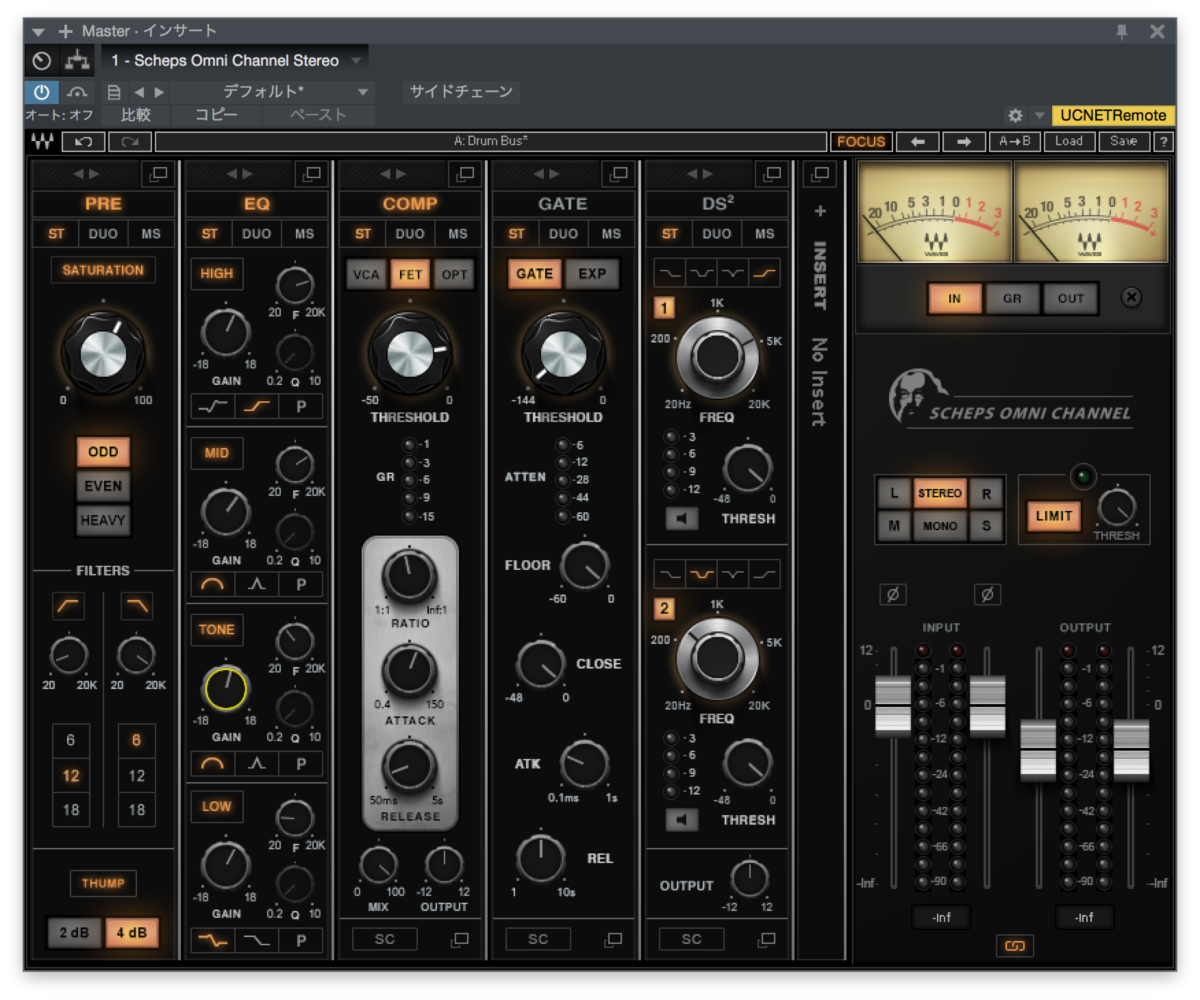This screenshot has height=1000, width=1200.
Task: Open the デフォルト preset dropdown arrow
Action: click(363, 92)
